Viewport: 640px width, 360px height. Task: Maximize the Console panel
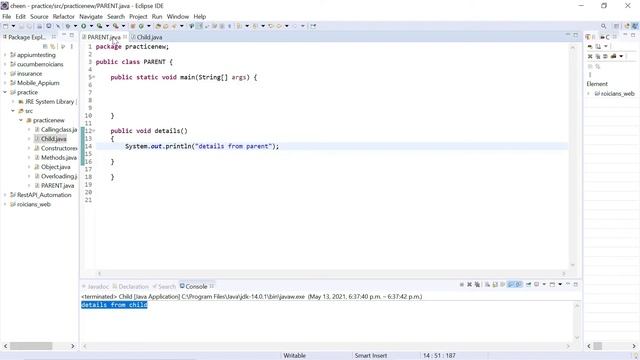(576, 284)
